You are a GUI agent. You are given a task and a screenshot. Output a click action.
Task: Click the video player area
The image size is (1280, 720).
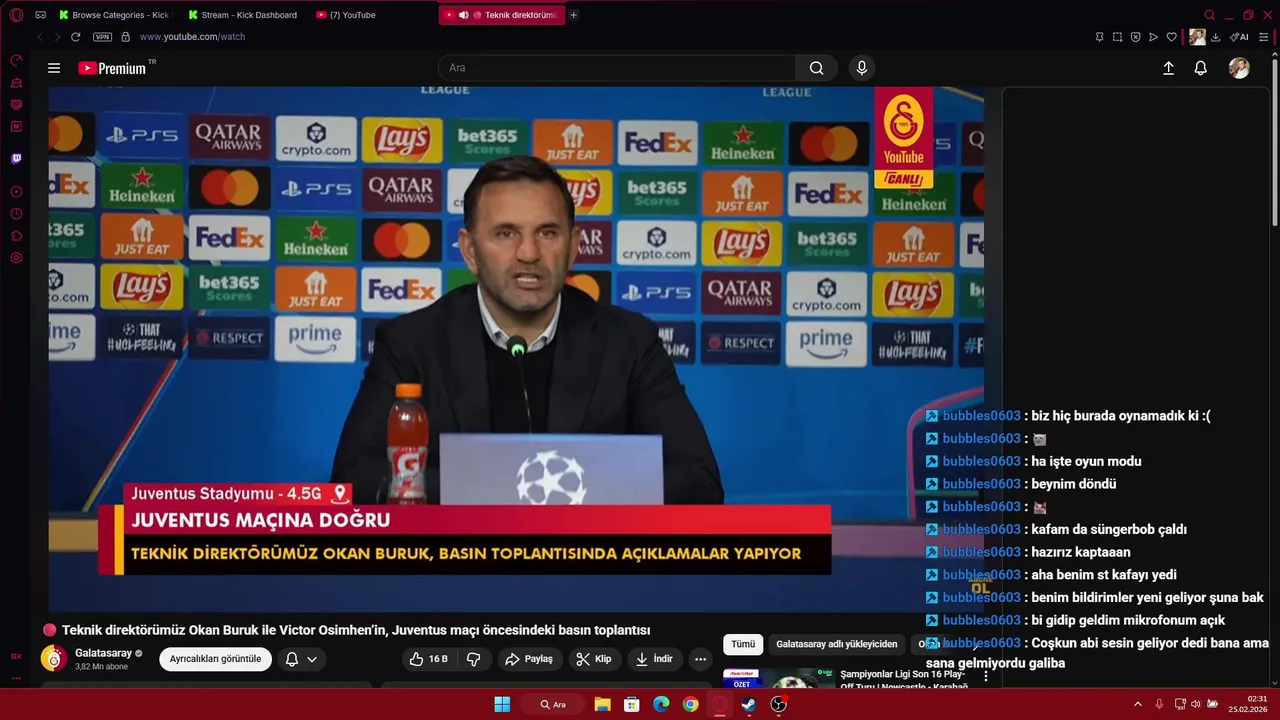click(516, 349)
